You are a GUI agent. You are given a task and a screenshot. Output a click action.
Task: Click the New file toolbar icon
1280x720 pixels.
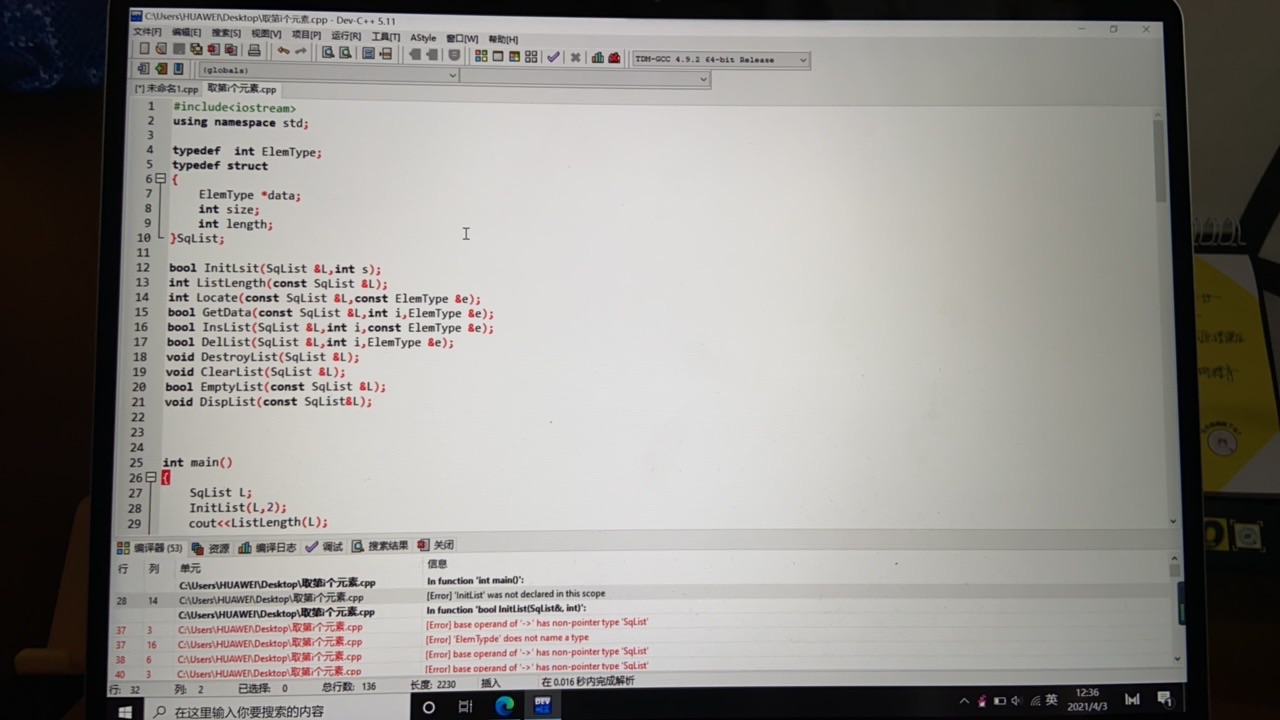click(x=145, y=48)
